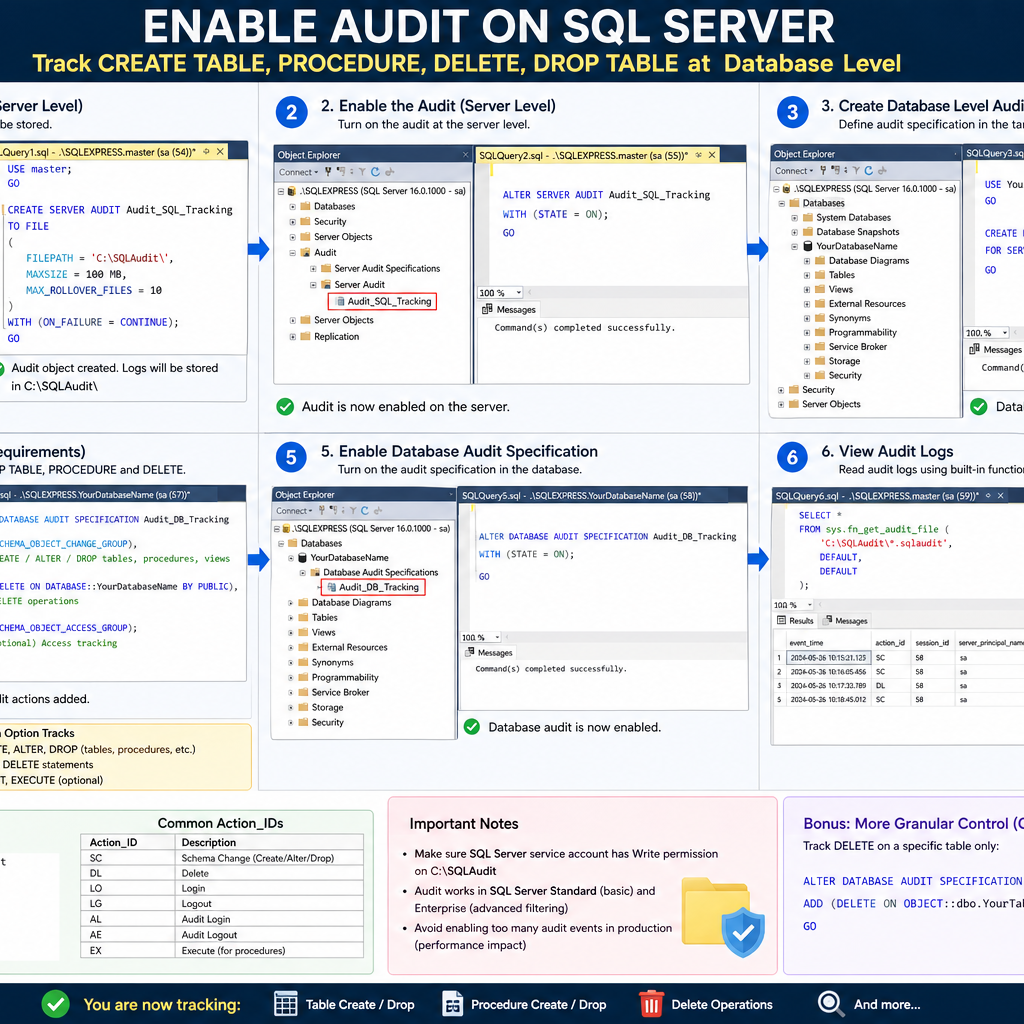Refresh Object Explorer beside the SQLQuery3.sql tab
The image size is (1024, 1024).
(x=869, y=170)
